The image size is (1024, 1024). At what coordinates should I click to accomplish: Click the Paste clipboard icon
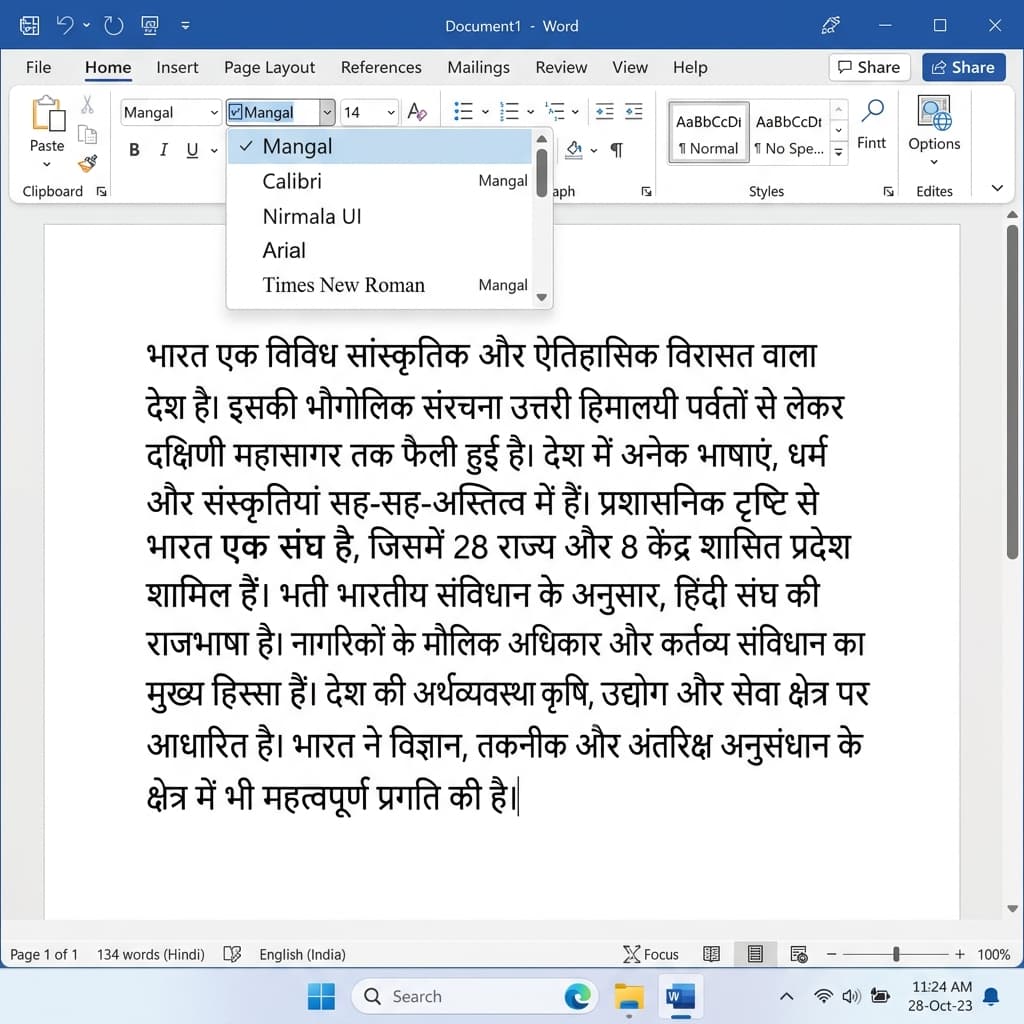click(x=48, y=114)
